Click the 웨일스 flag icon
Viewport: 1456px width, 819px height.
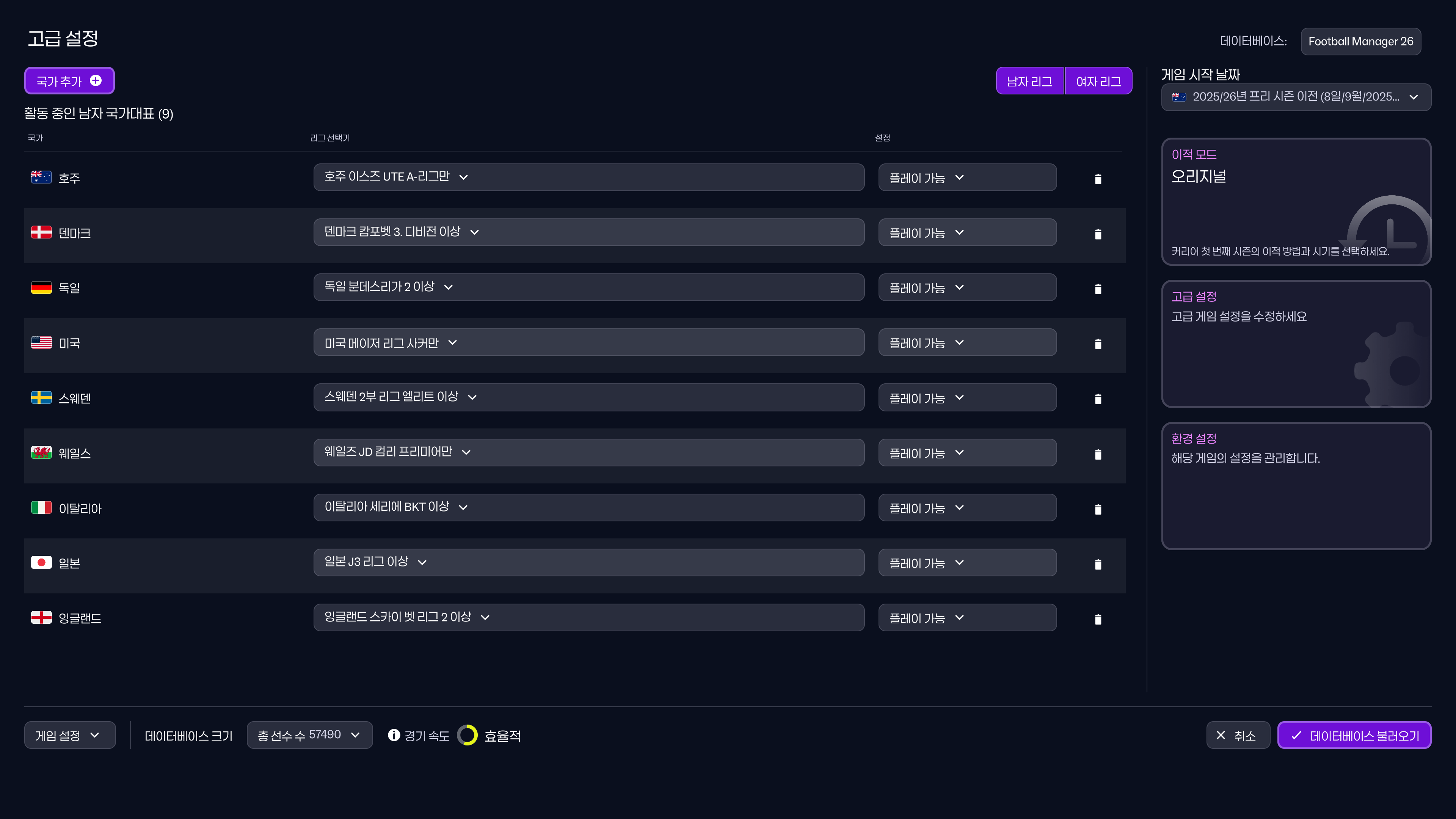41,452
